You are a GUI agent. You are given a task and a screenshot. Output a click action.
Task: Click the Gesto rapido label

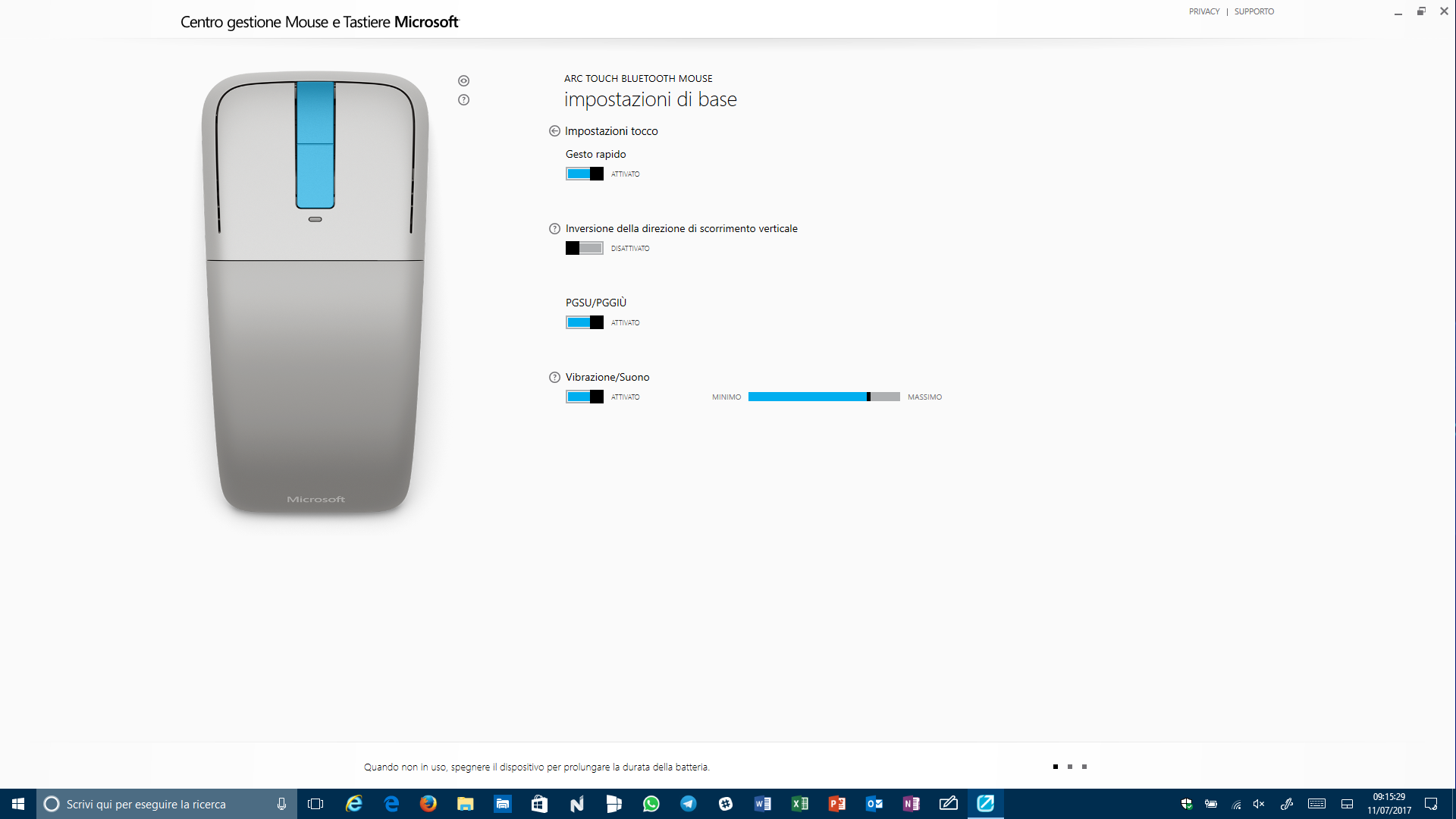[x=595, y=154]
